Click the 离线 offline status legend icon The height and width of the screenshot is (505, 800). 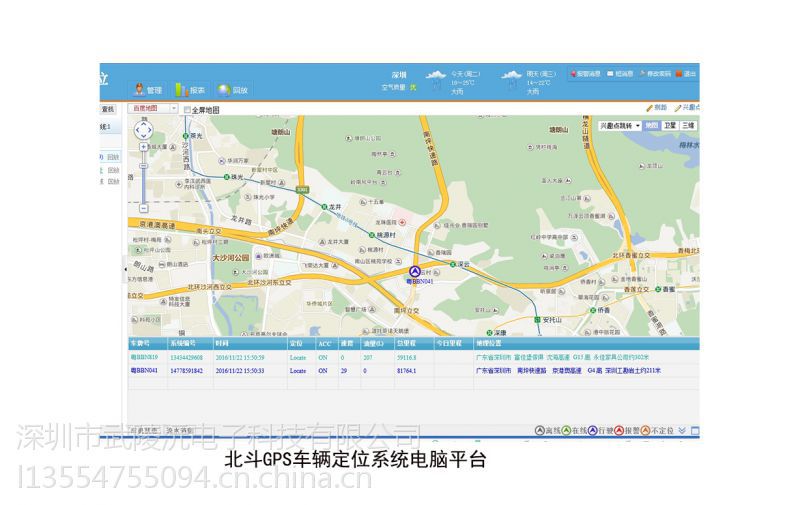coord(539,431)
